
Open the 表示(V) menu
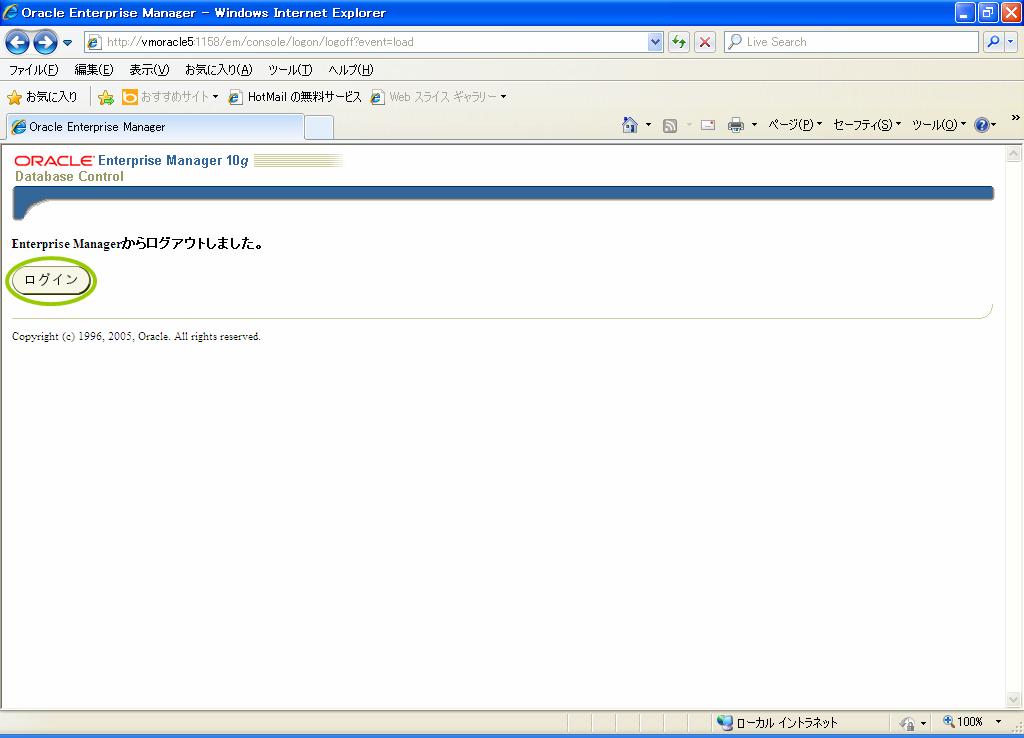(149, 70)
